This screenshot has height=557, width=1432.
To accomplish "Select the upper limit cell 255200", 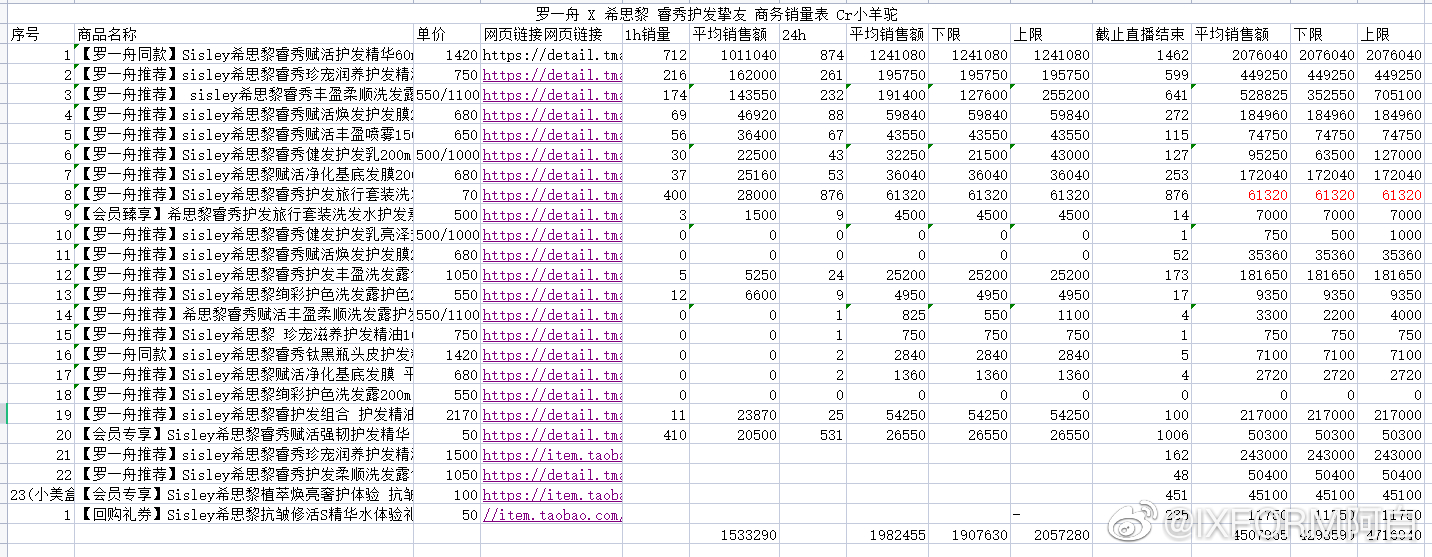I will click(x=1050, y=95).
